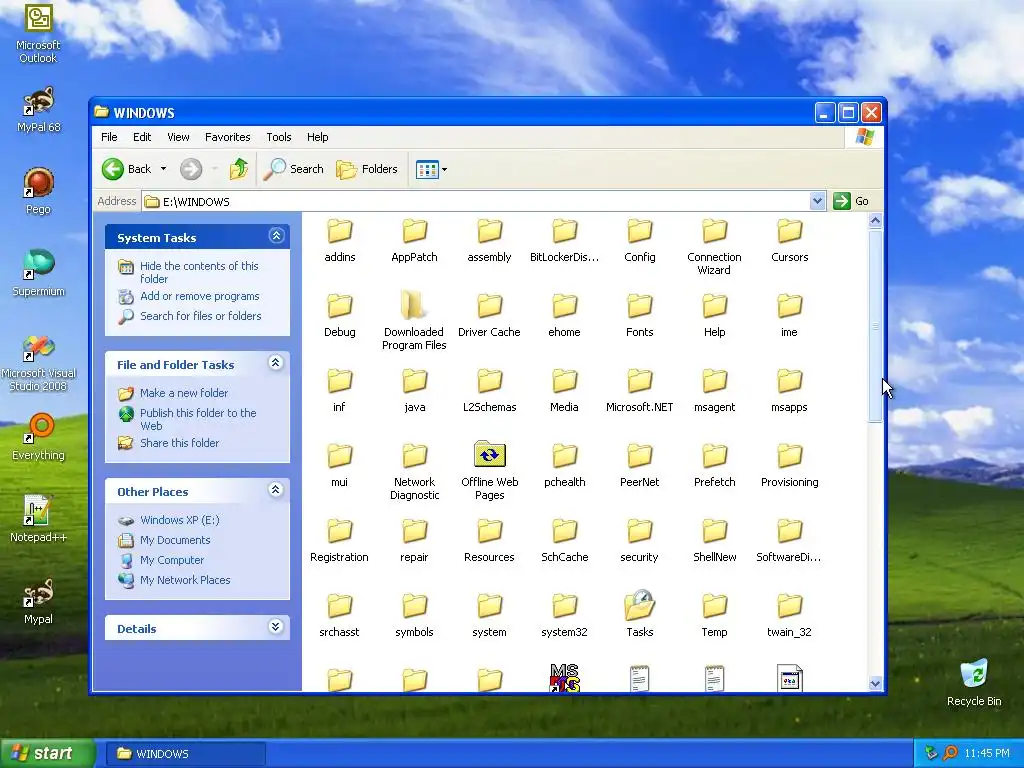Viewport: 1024px width, 768px height.
Task: Click the scrollbar down arrow
Action: pos(875,683)
